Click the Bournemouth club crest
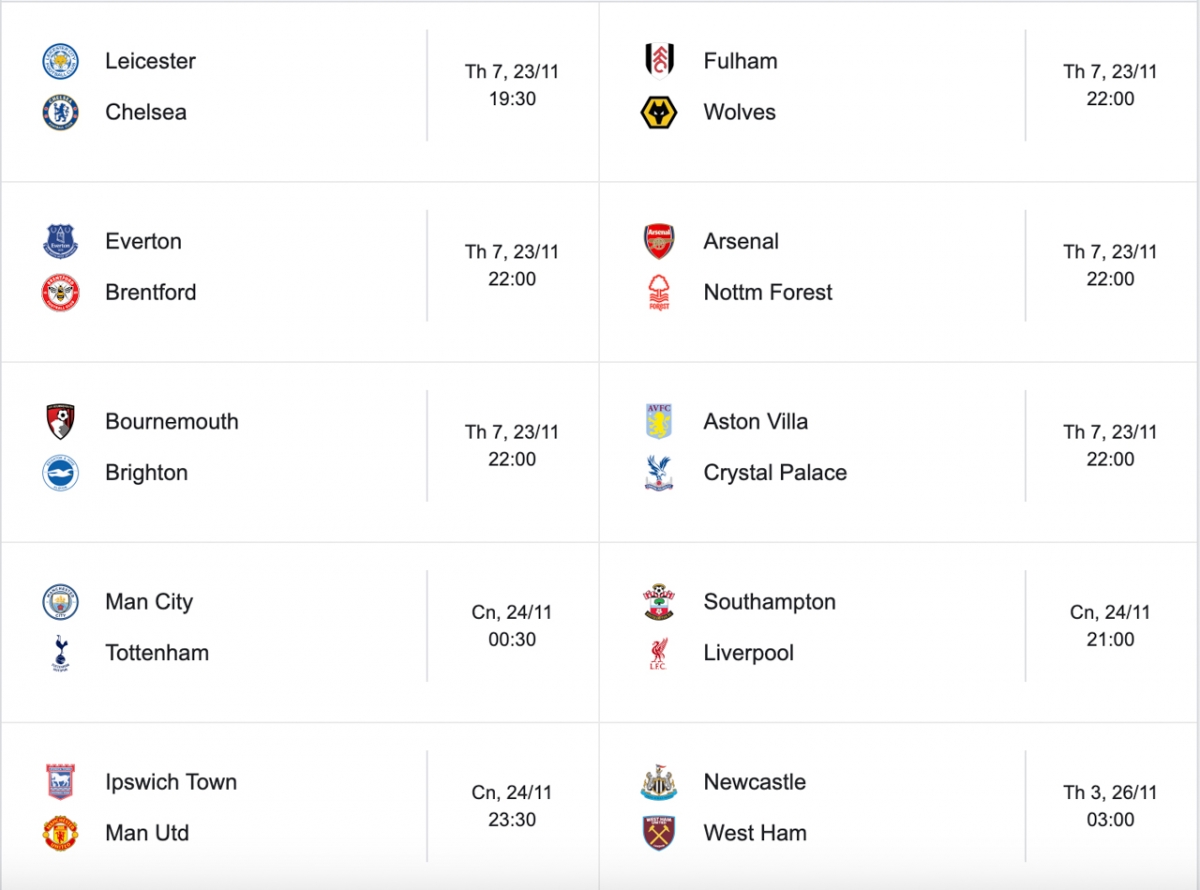 pyautogui.click(x=60, y=421)
